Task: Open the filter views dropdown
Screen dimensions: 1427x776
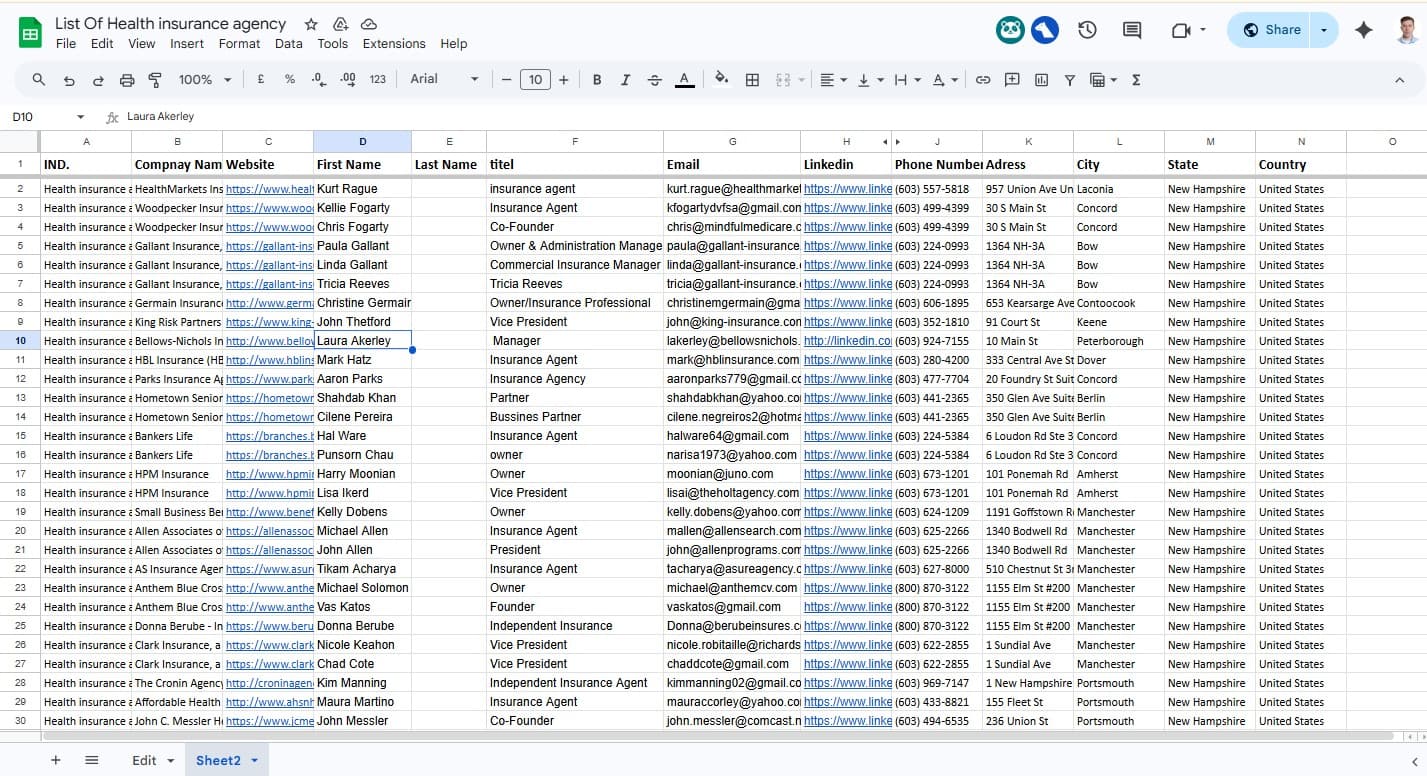Action: point(1103,80)
